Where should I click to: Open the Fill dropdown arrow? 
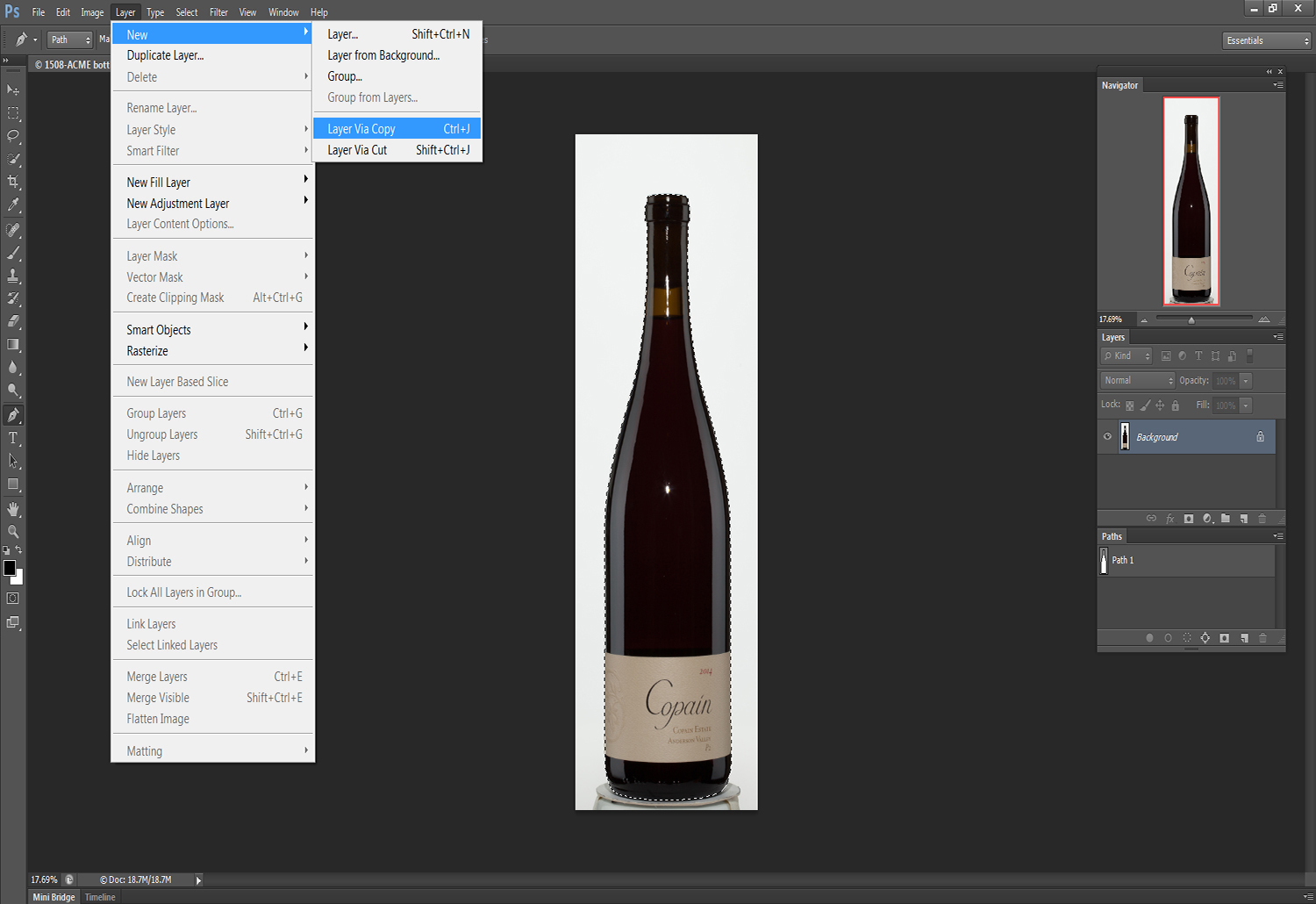click(1246, 405)
